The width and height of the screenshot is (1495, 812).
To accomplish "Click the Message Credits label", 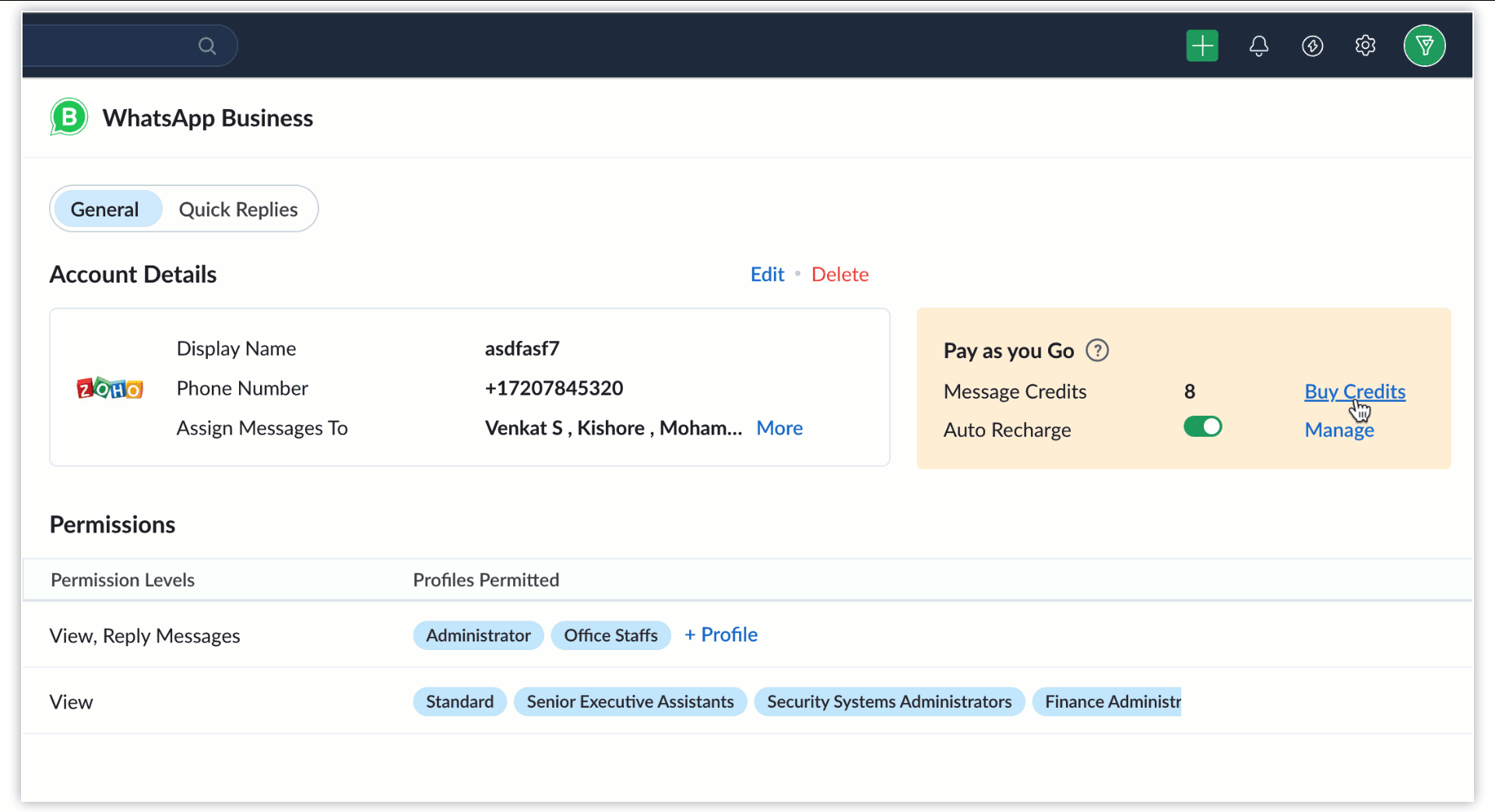I will coord(1015,392).
